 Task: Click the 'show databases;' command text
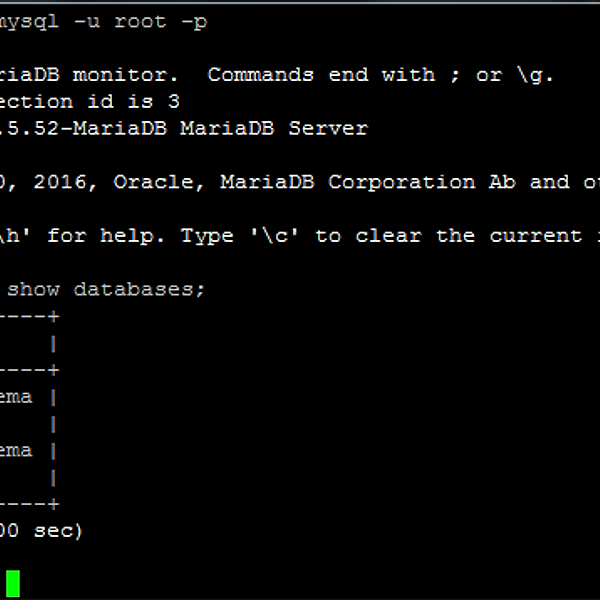(106, 289)
